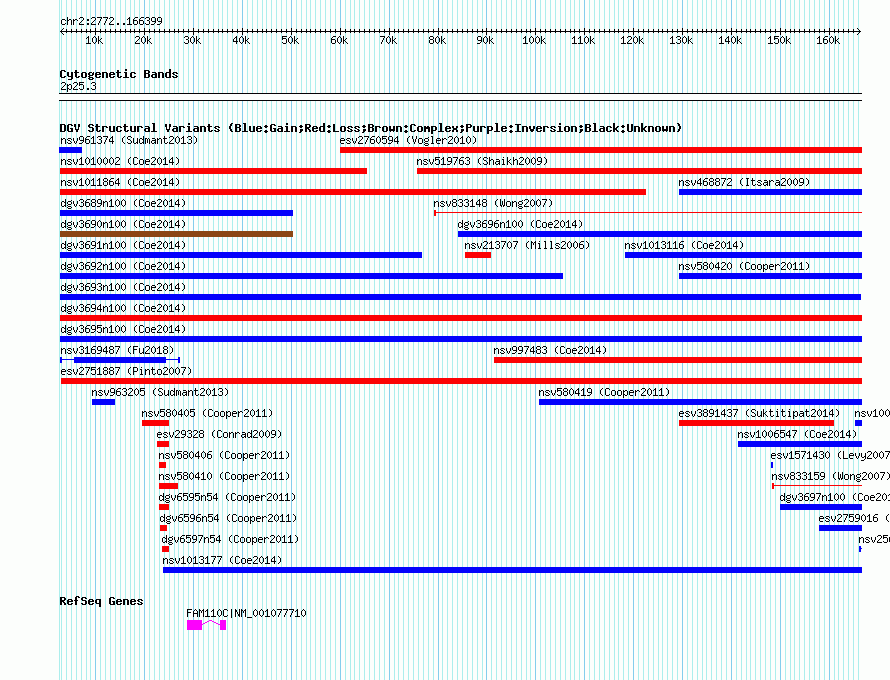Click the DGV Structural Variants track title

(x=371, y=128)
